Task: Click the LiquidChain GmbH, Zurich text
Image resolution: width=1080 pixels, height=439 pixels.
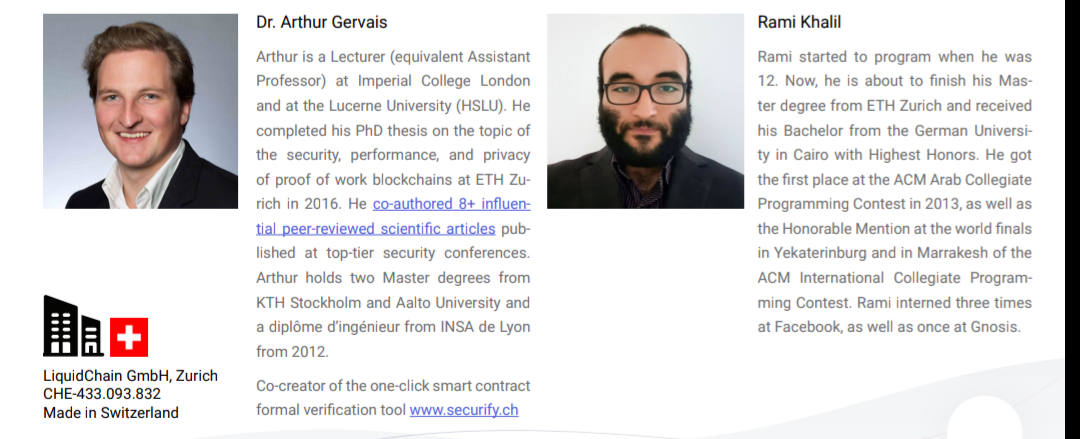Action: coord(130,376)
